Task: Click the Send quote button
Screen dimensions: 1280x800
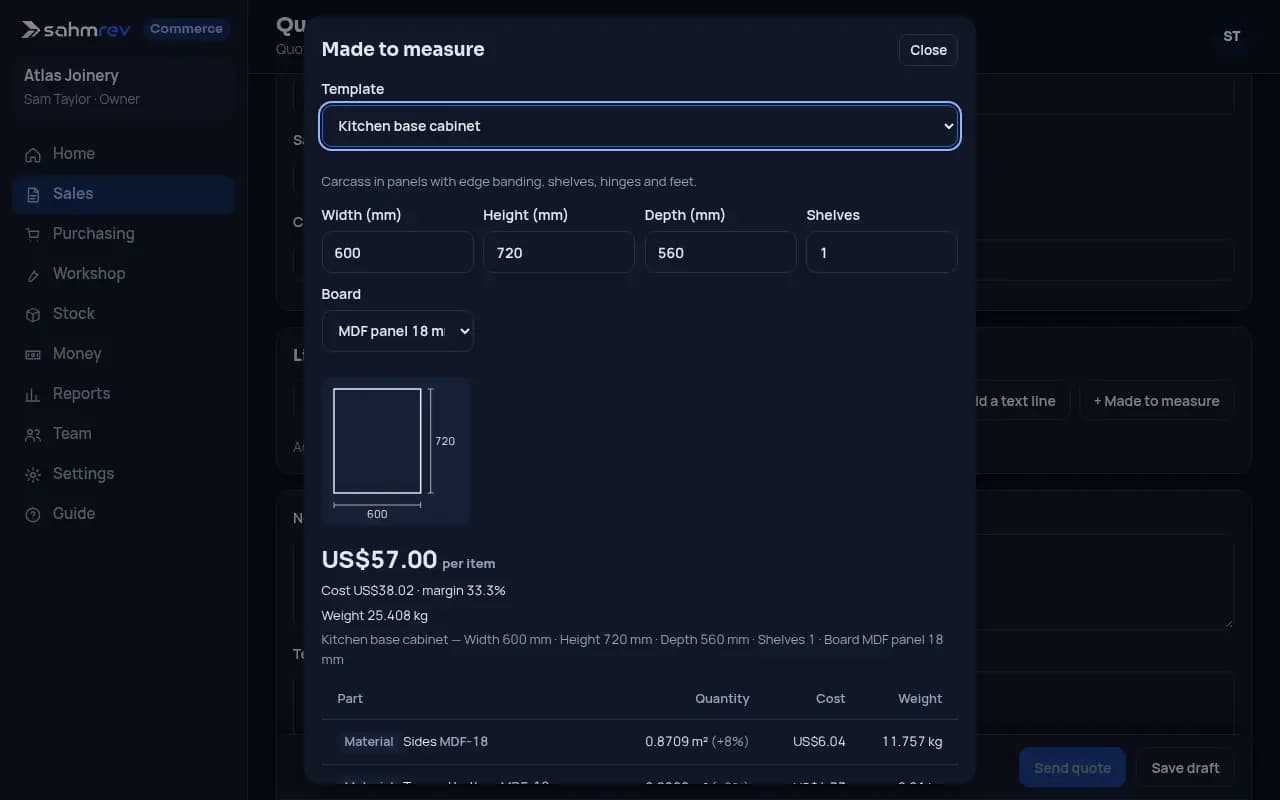Action: (1072, 768)
